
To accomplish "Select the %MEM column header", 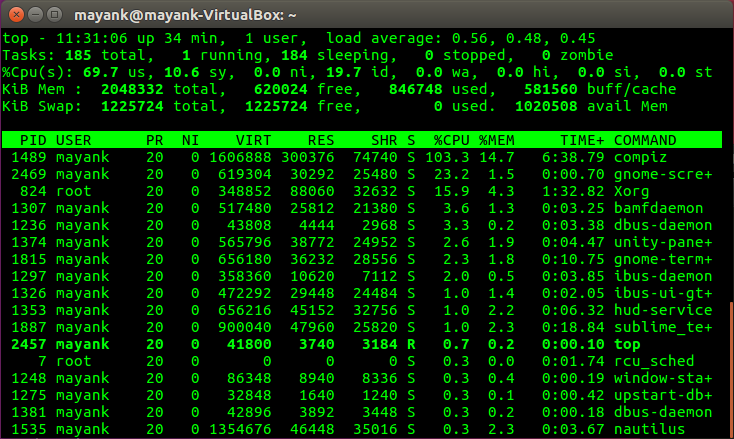I will point(496,140).
